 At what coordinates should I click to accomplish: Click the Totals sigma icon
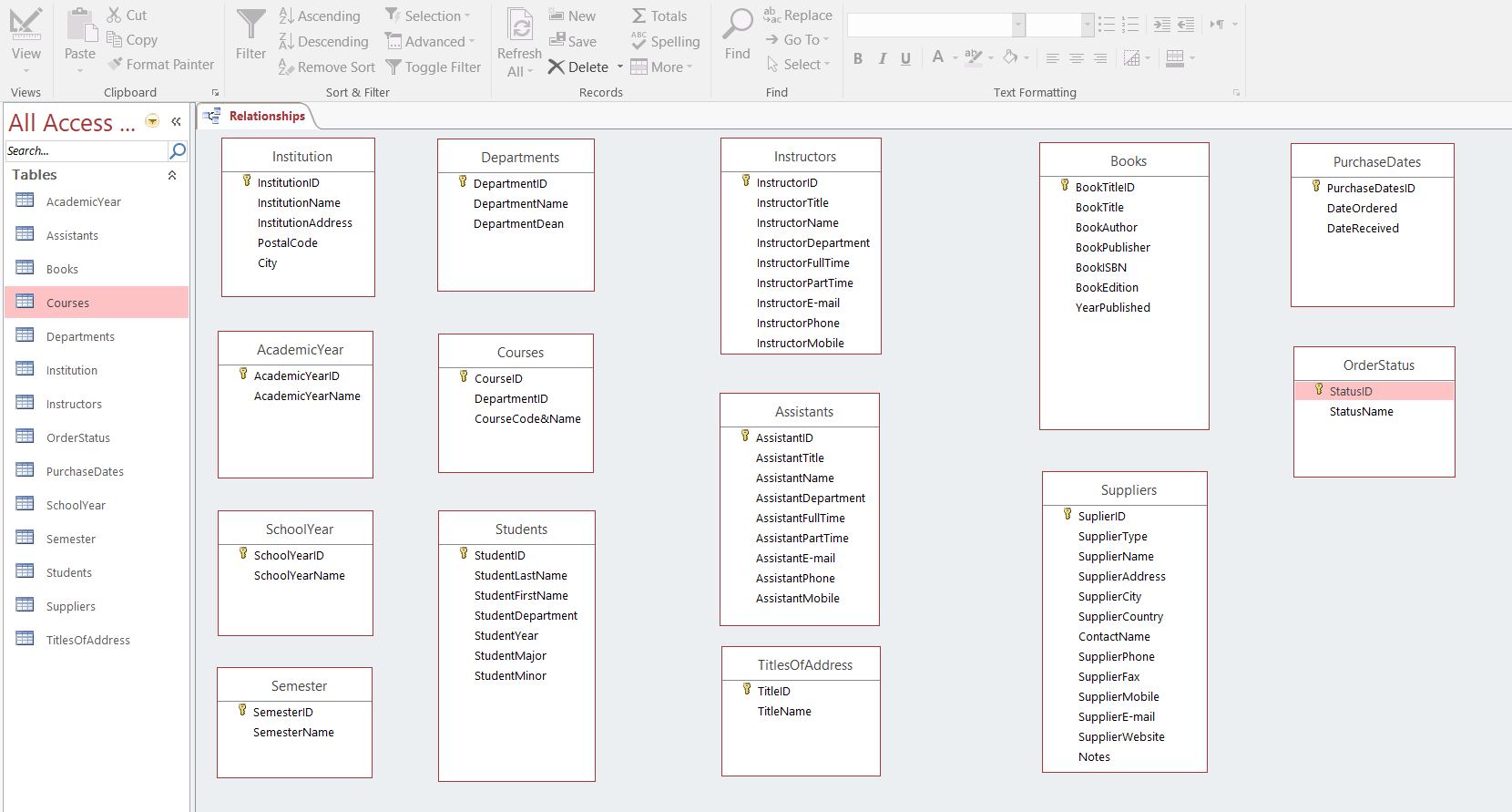pyautogui.click(x=639, y=15)
